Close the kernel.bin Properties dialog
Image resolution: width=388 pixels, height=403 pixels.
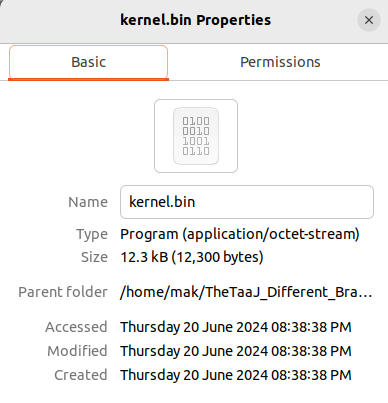tap(369, 20)
